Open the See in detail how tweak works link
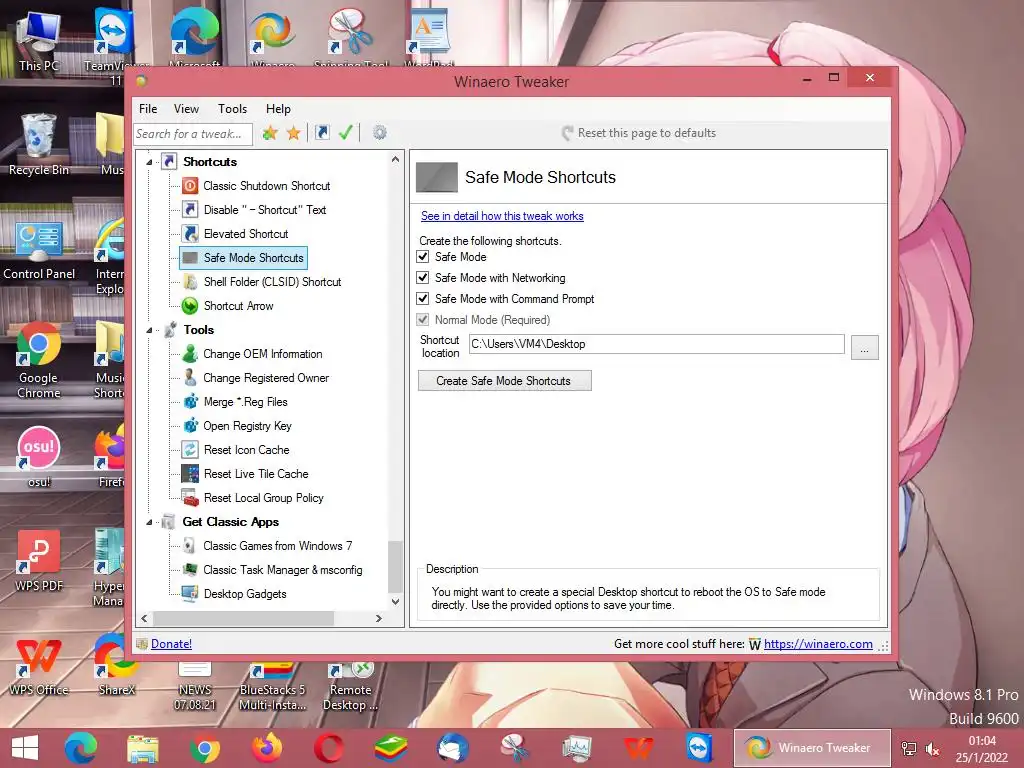Image resolution: width=1024 pixels, height=768 pixels. click(x=502, y=216)
